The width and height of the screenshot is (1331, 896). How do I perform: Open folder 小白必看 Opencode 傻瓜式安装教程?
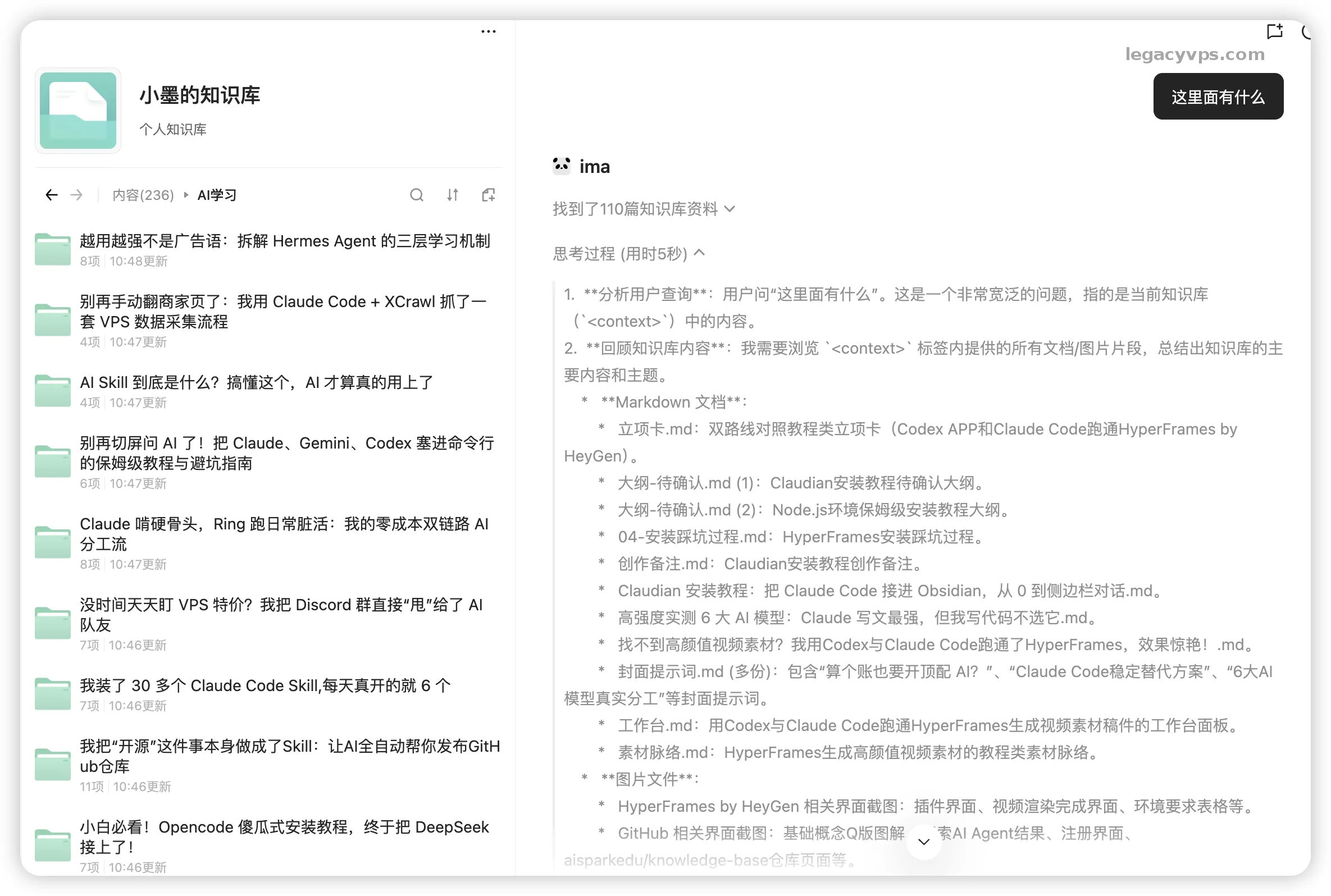268,846
